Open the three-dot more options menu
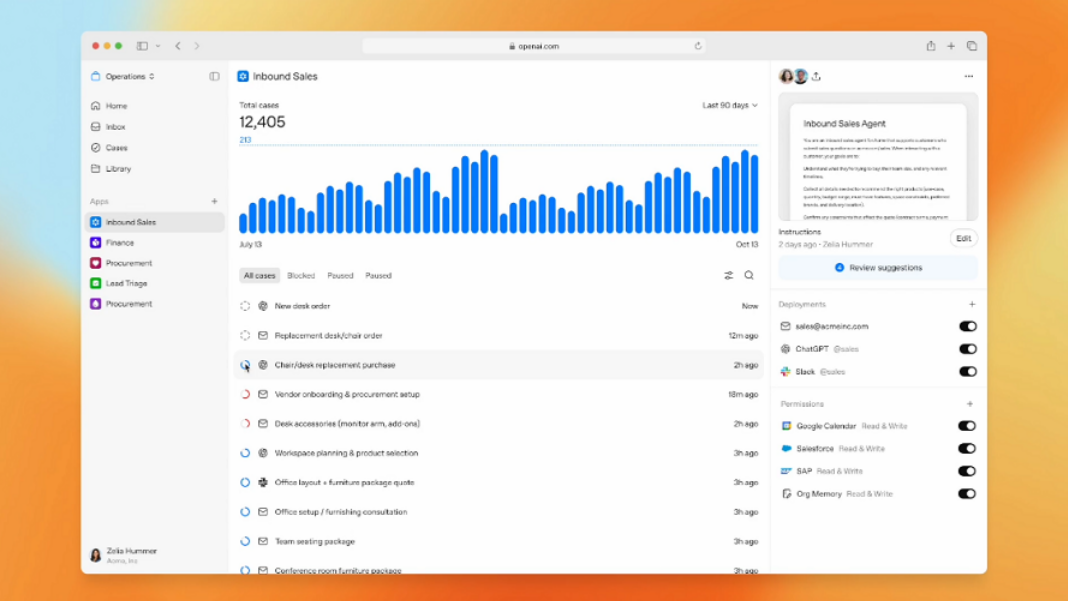The image size is (1068, 601). coord(968,77)
